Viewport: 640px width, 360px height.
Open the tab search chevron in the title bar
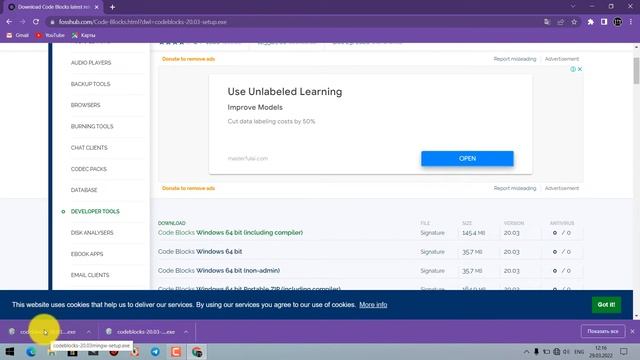coord(573,7)
